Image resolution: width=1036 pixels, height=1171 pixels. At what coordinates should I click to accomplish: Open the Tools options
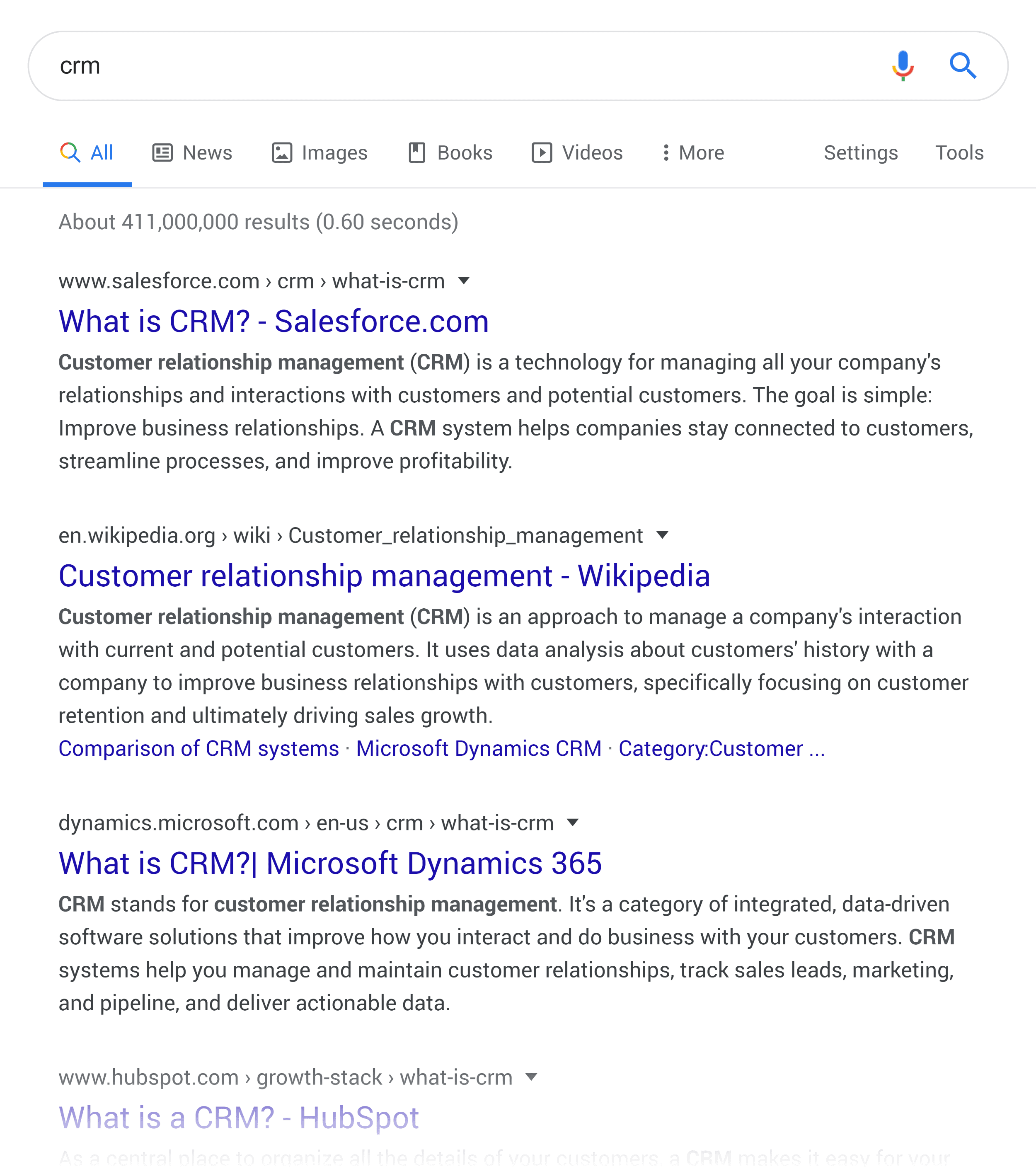tap(959, 153)
